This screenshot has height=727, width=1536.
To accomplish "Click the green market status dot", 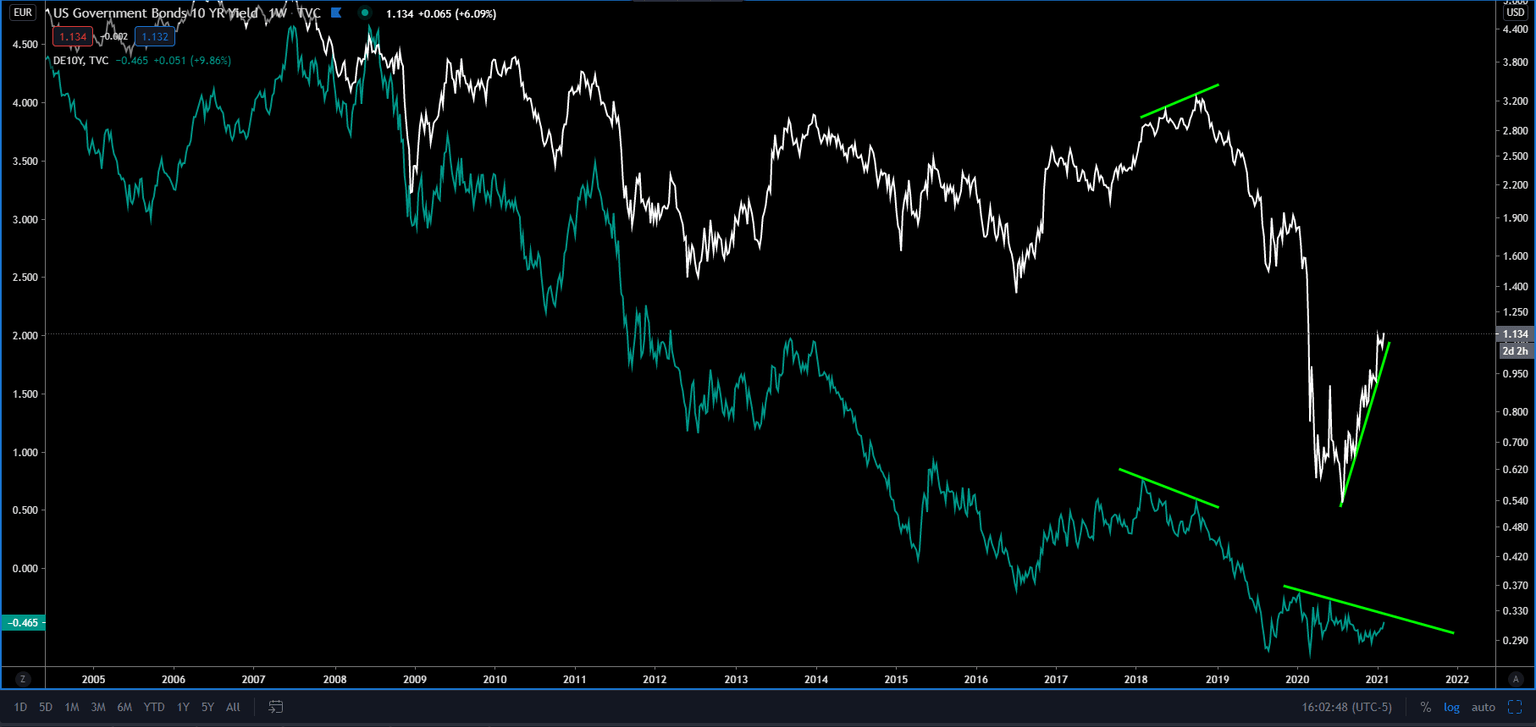I will 366,14.
